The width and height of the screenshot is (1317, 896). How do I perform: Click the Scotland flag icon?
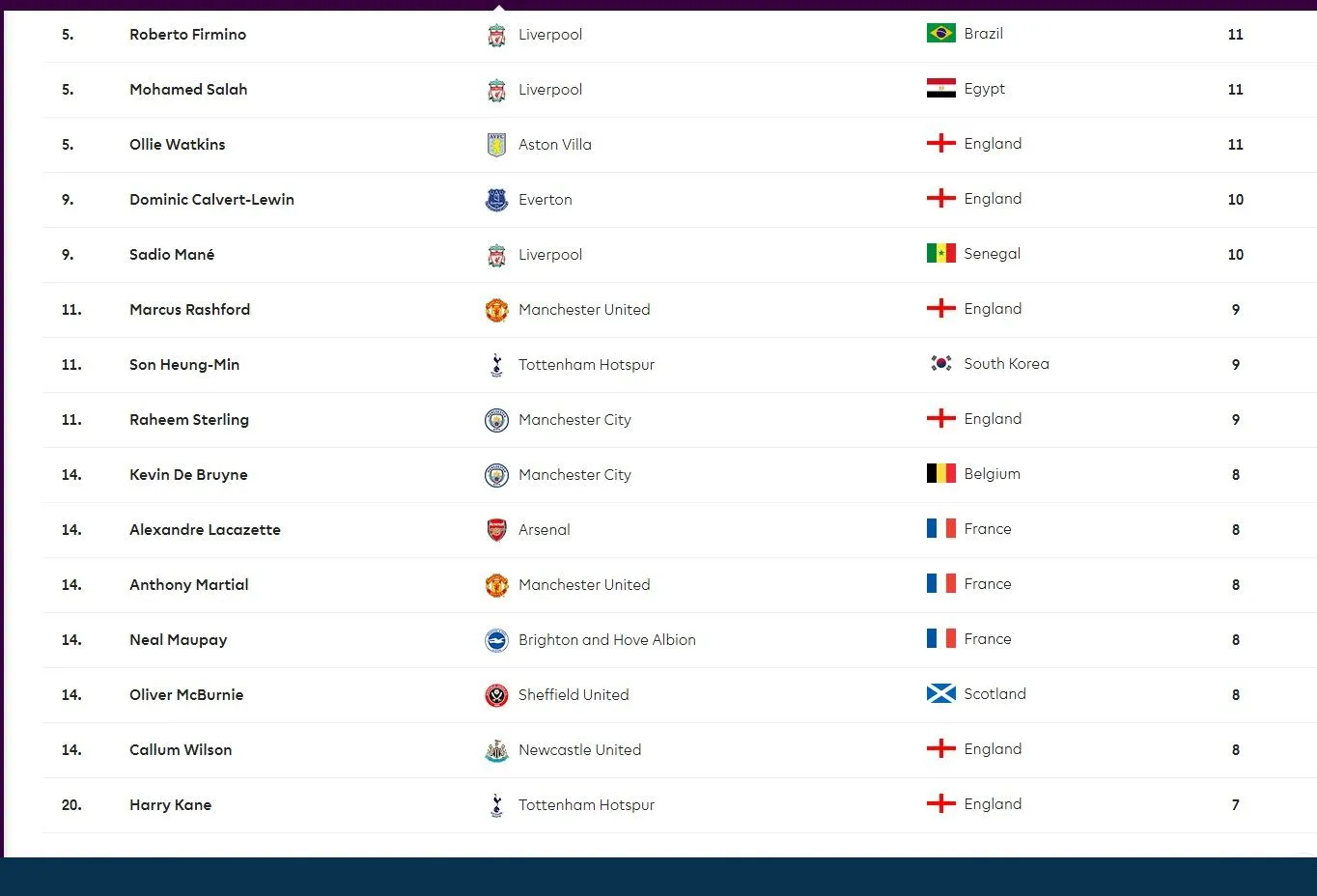pos(940,694)
